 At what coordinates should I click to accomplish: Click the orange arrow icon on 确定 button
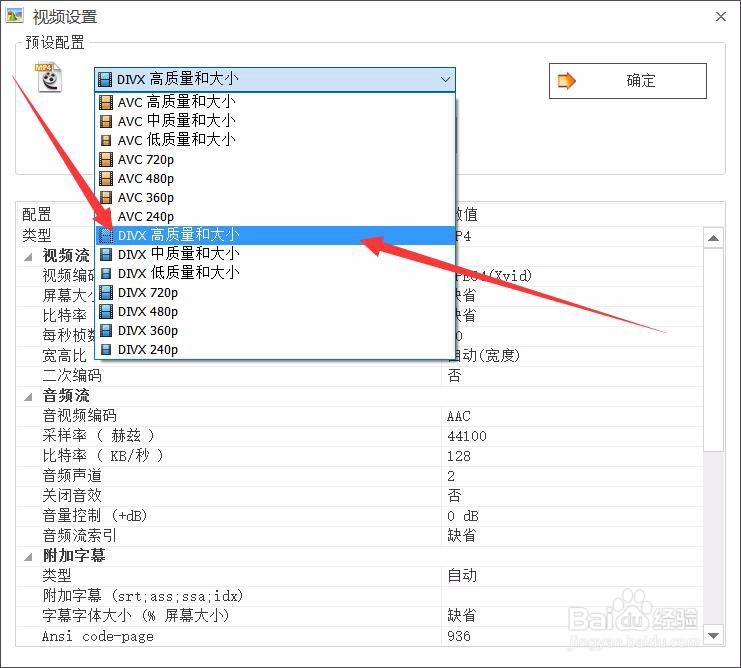point(567,81)
